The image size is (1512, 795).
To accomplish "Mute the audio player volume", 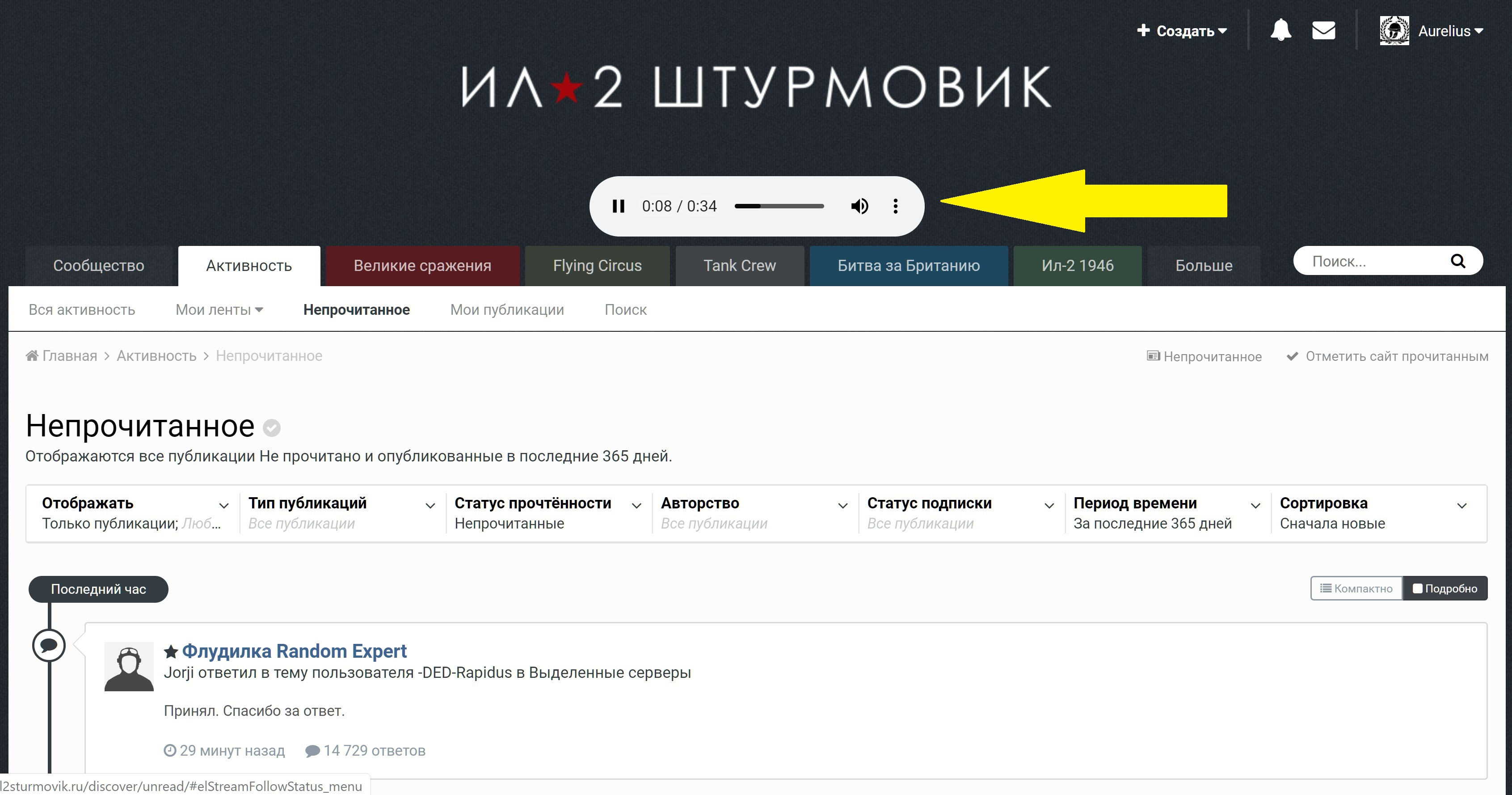I will click(859, 206).
